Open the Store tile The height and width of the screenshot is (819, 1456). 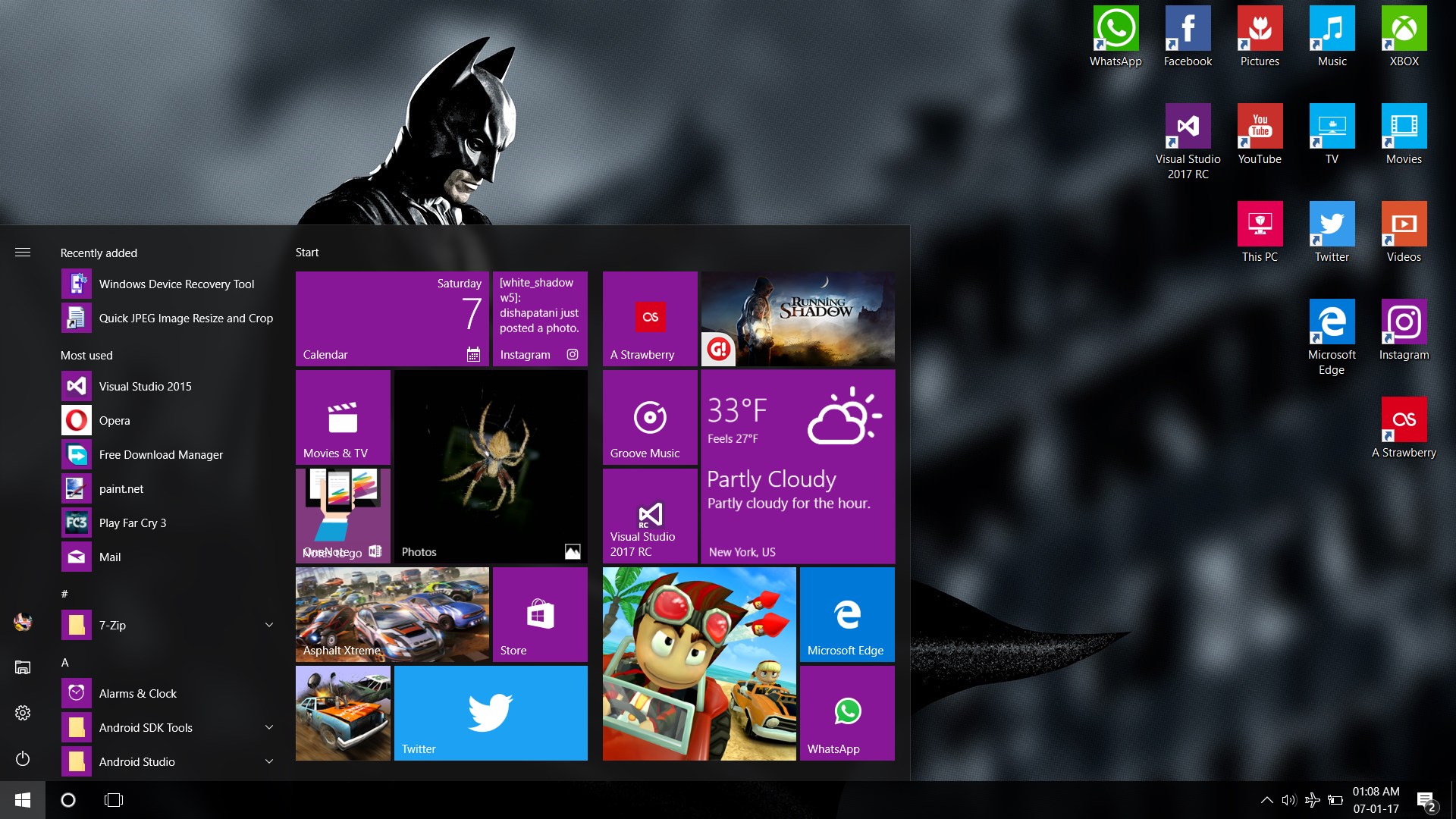(540, 614)
